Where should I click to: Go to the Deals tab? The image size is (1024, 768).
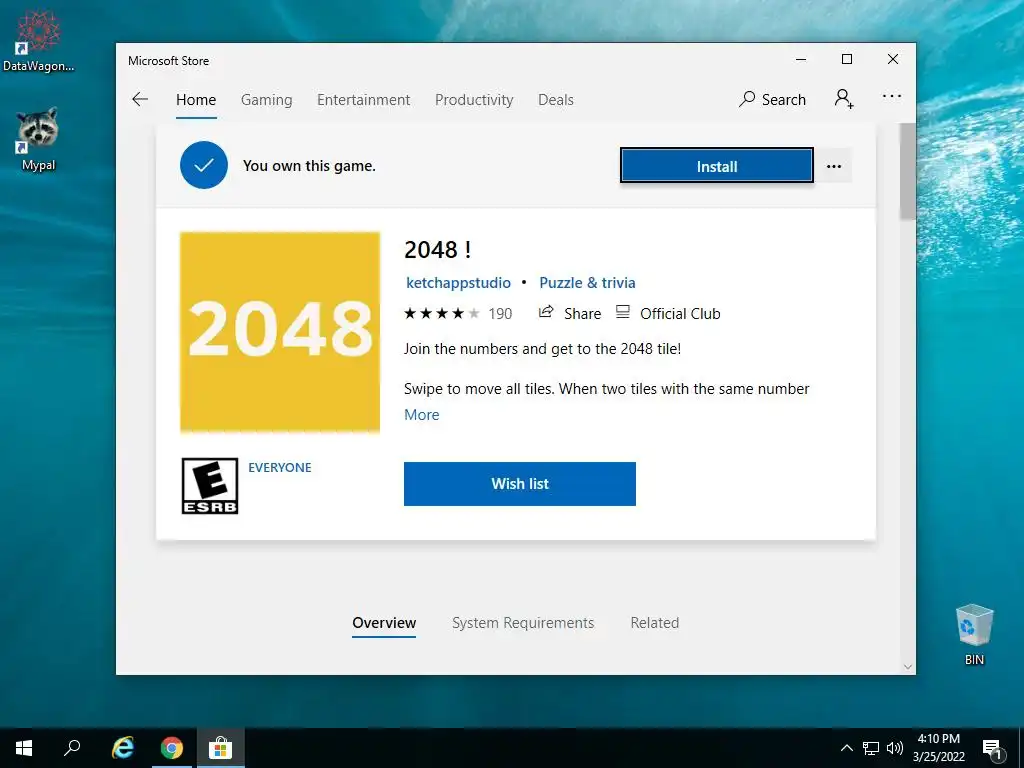[556, 100]
